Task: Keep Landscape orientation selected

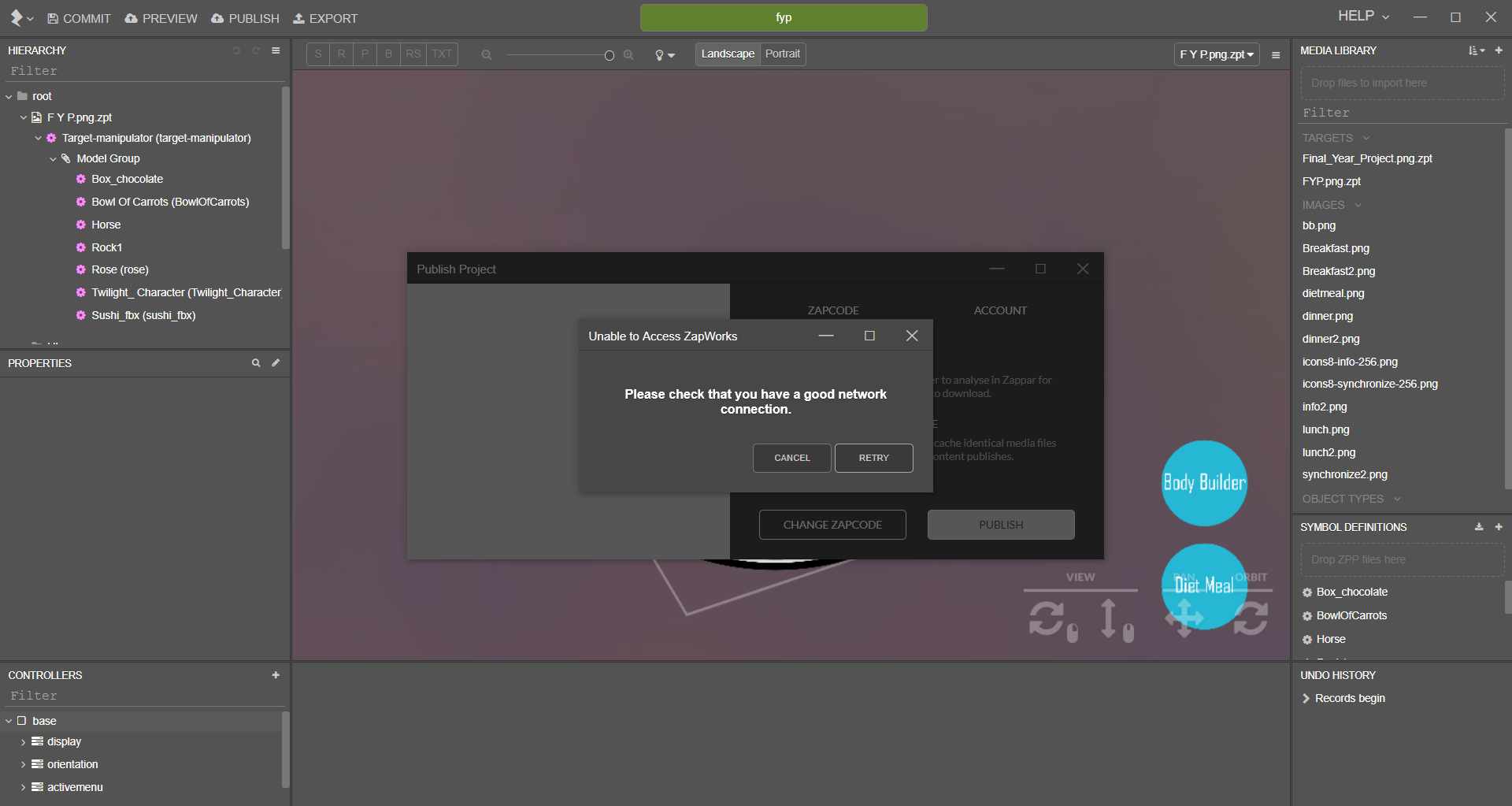Action: point(727,54)
